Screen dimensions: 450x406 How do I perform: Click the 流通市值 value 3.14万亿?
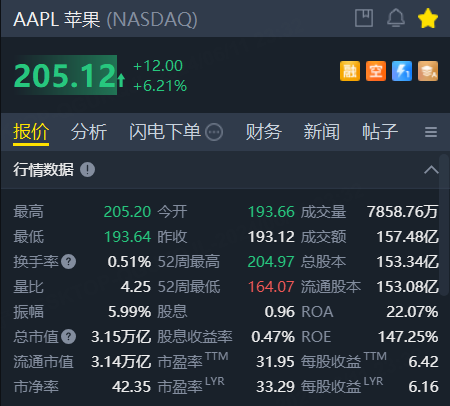pyautogui.click(x=121, y=362)
